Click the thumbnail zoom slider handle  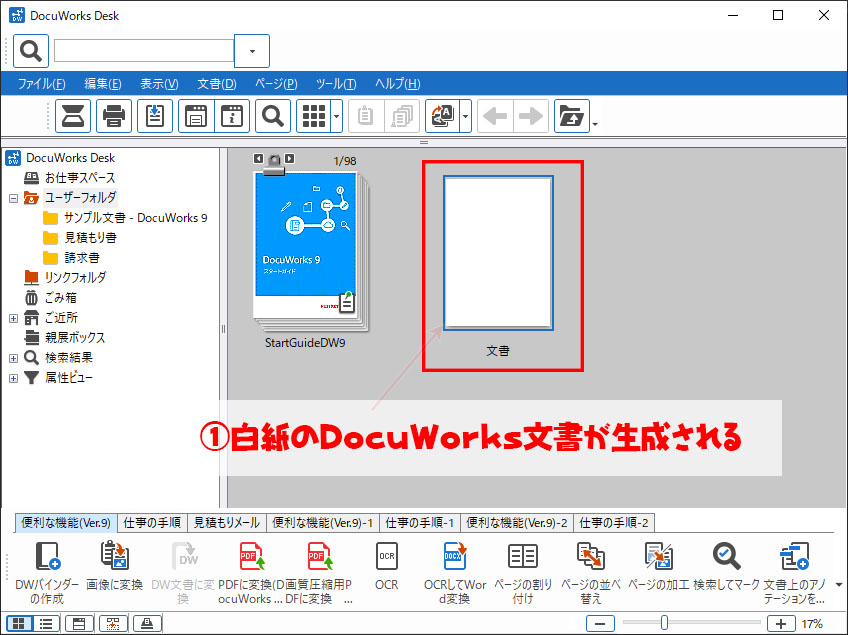(x=664, y=623)
